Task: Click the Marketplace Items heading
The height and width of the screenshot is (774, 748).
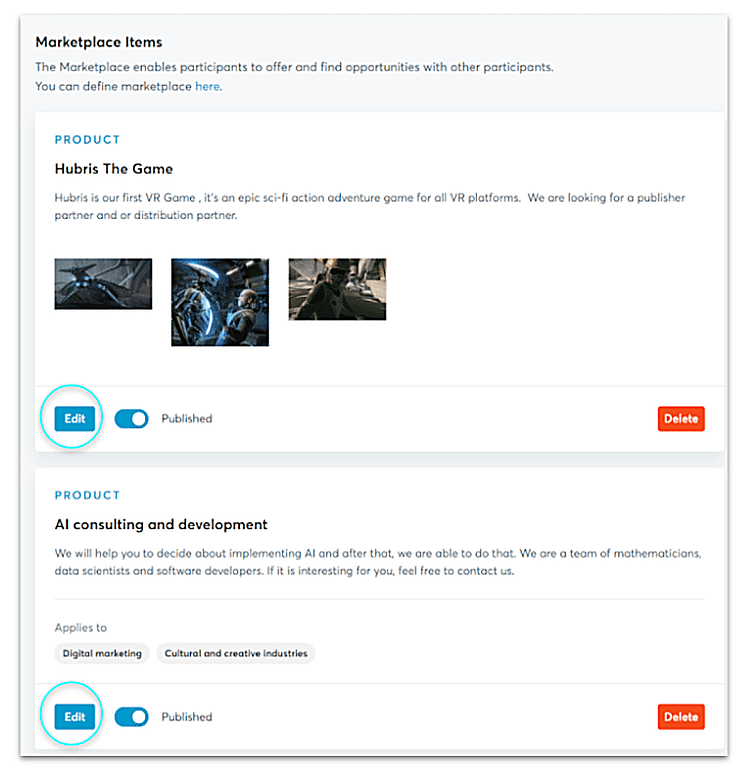Action: pos(99,42)
